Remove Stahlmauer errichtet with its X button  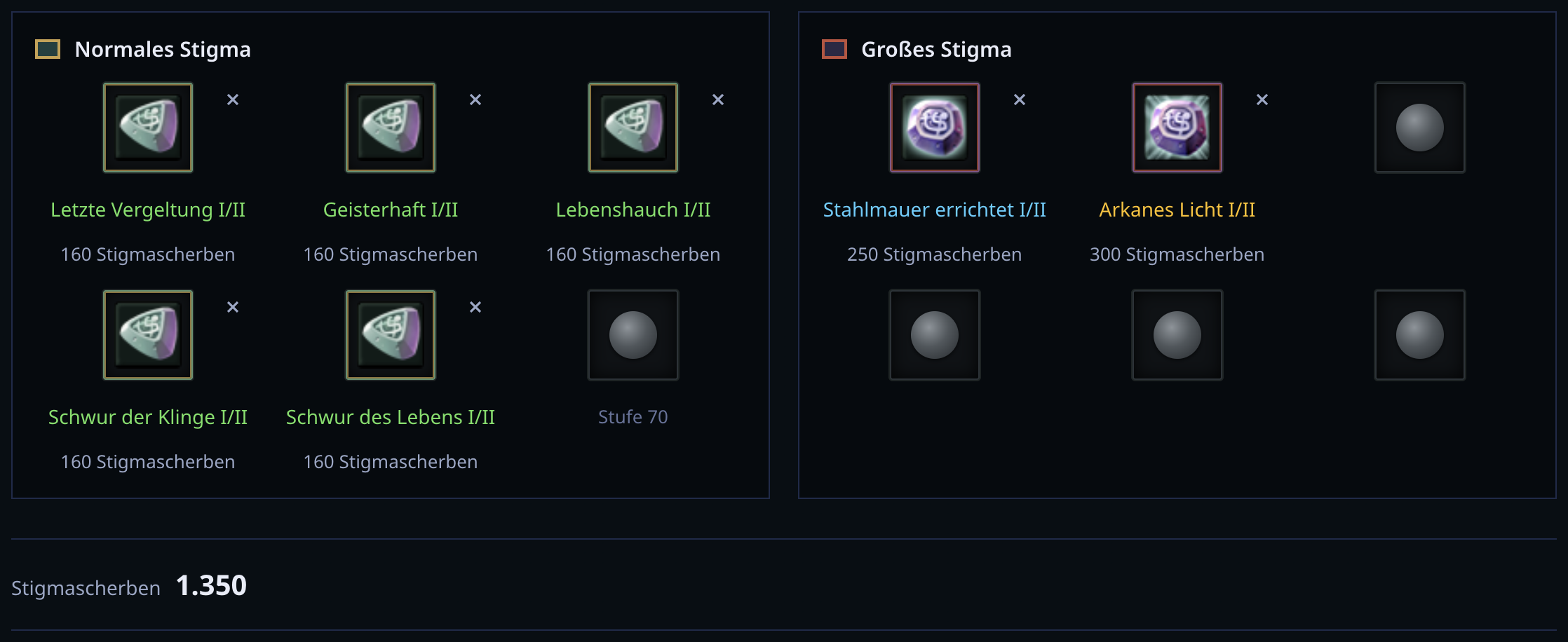pyautogui.click(x=1020, y=100)
